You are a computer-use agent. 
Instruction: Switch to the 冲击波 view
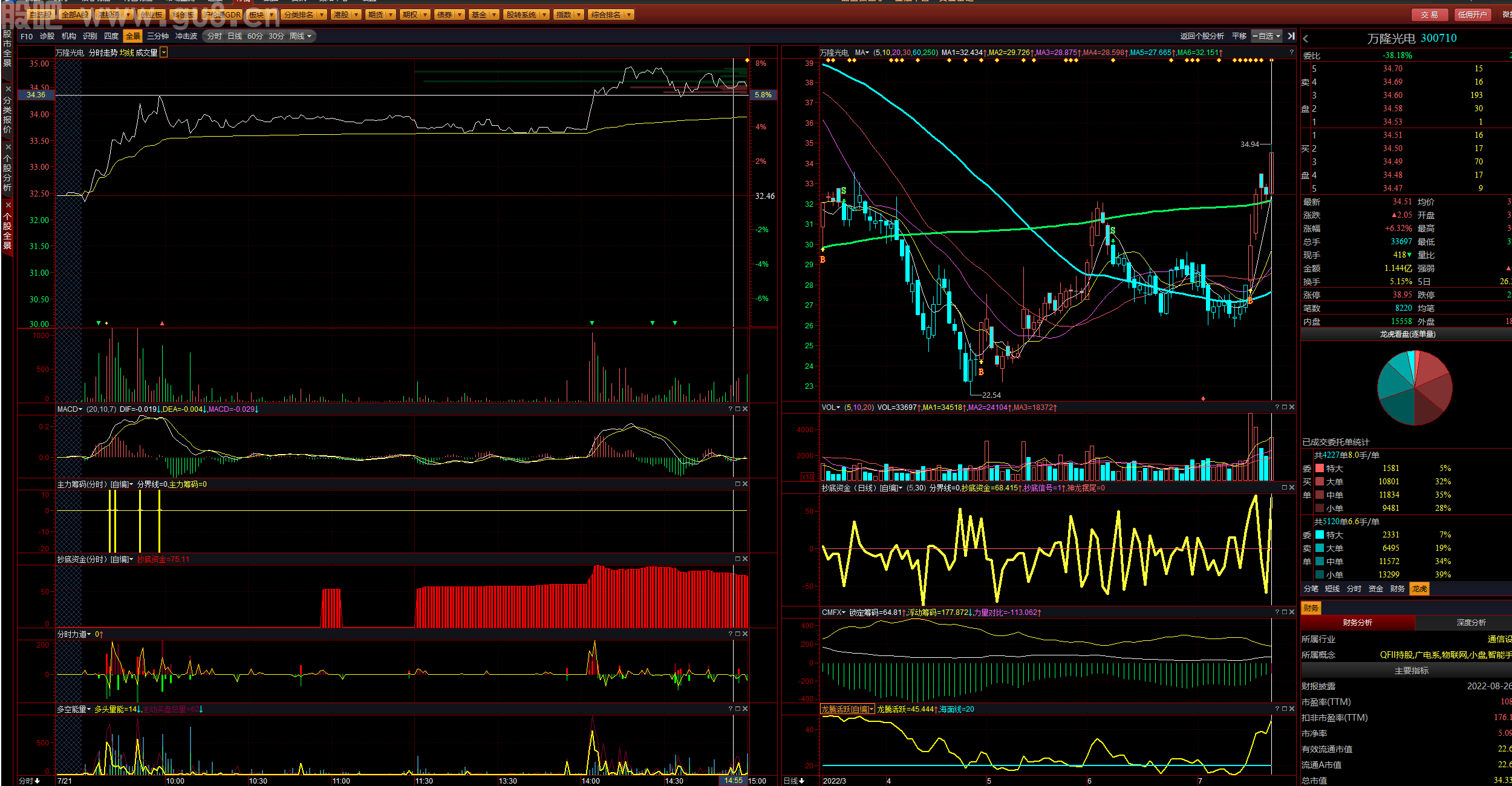click(186, 36)
